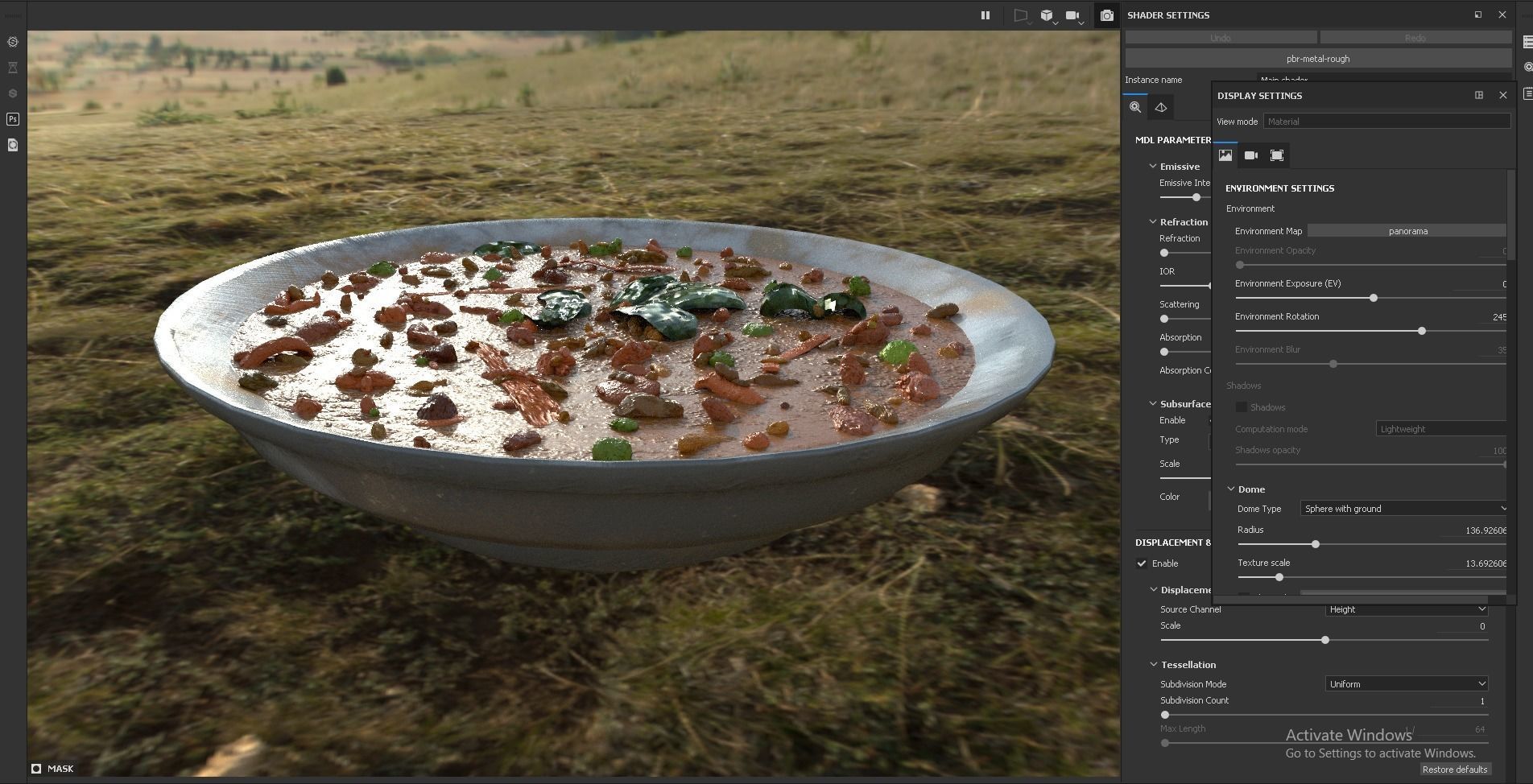Click the clipboard log icon on the right edge
Screen dimensions: 1533x784
pyautogui.click(x=1527, y=94)
